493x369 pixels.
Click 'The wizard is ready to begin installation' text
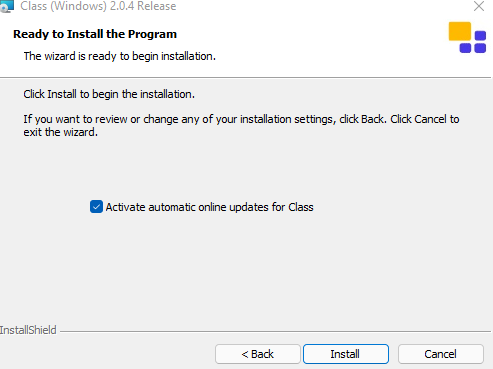[x=120, y=56]
